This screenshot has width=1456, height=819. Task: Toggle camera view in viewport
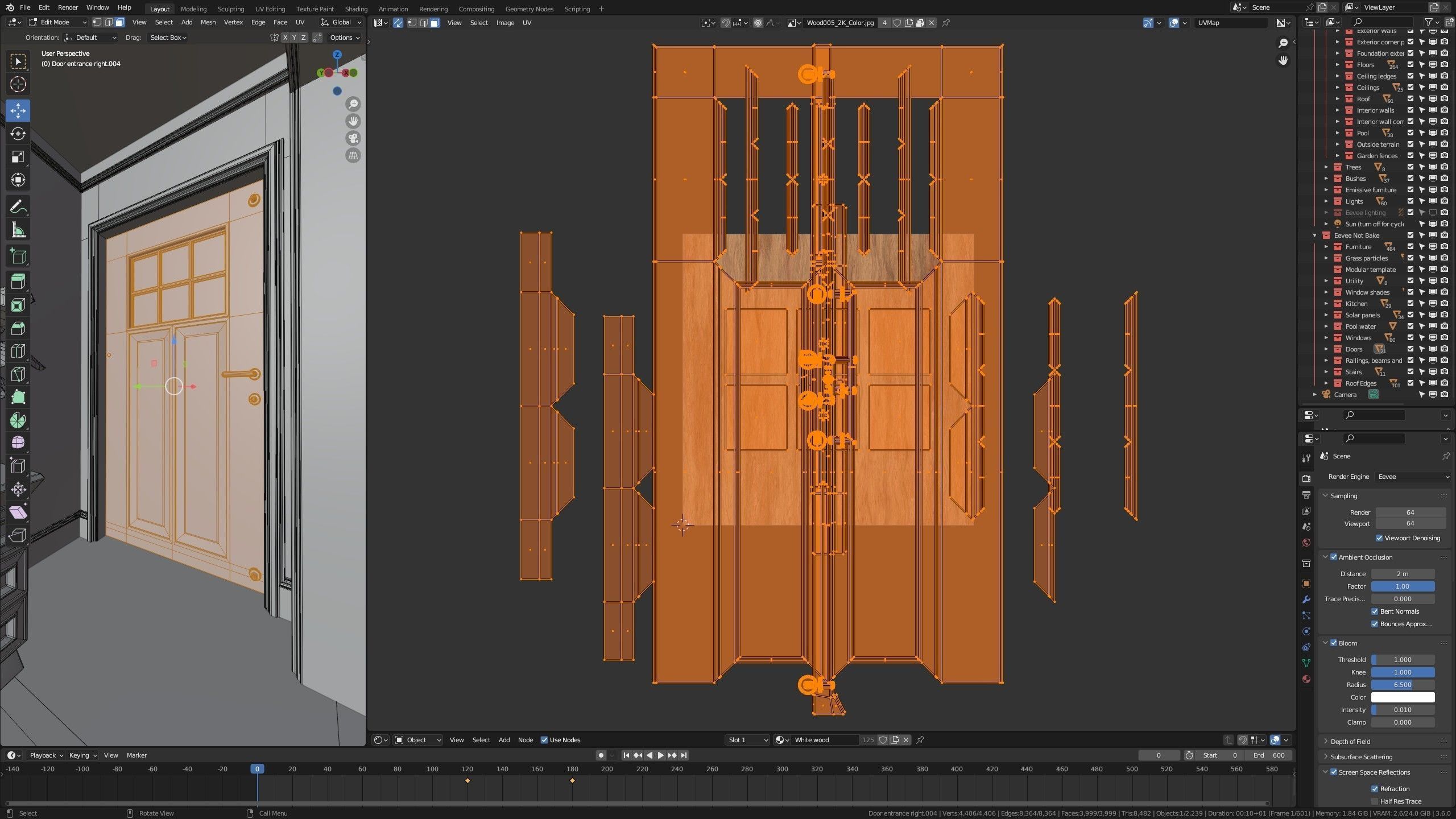click(x=353, y=138)
